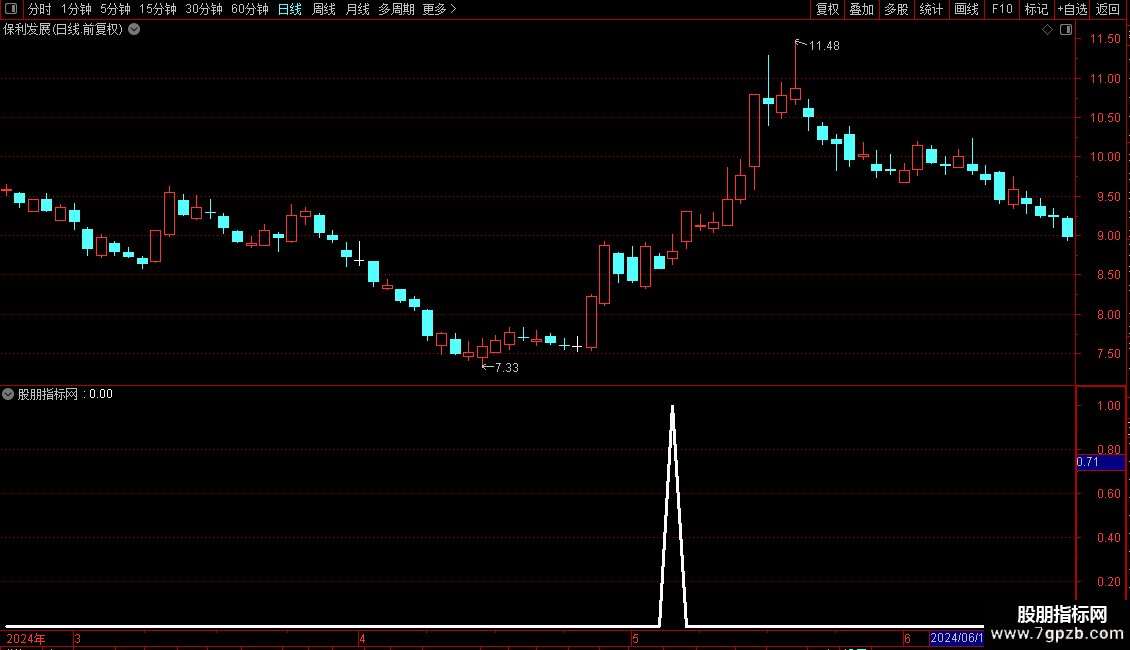
Task: Select the 60分钟 period tab
Action: [249, 9]
